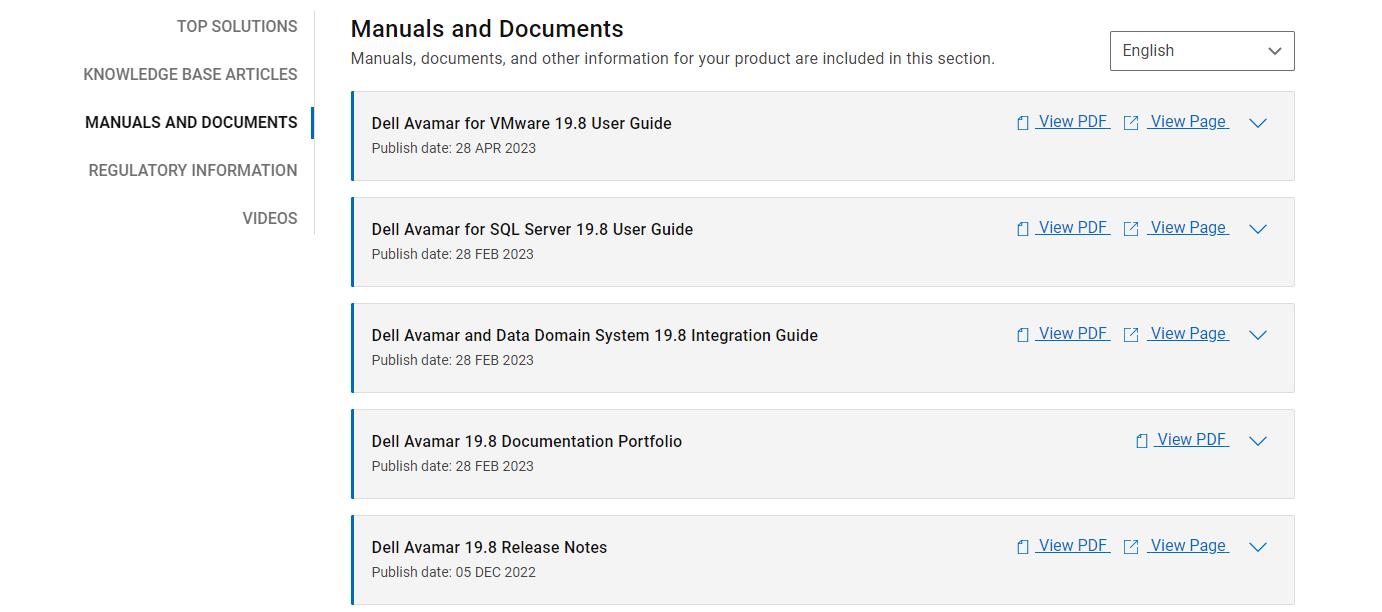This screenshot has width=1382, height=612.
Task: Switch to the Videos section
Action: click(x=270, y=217)
